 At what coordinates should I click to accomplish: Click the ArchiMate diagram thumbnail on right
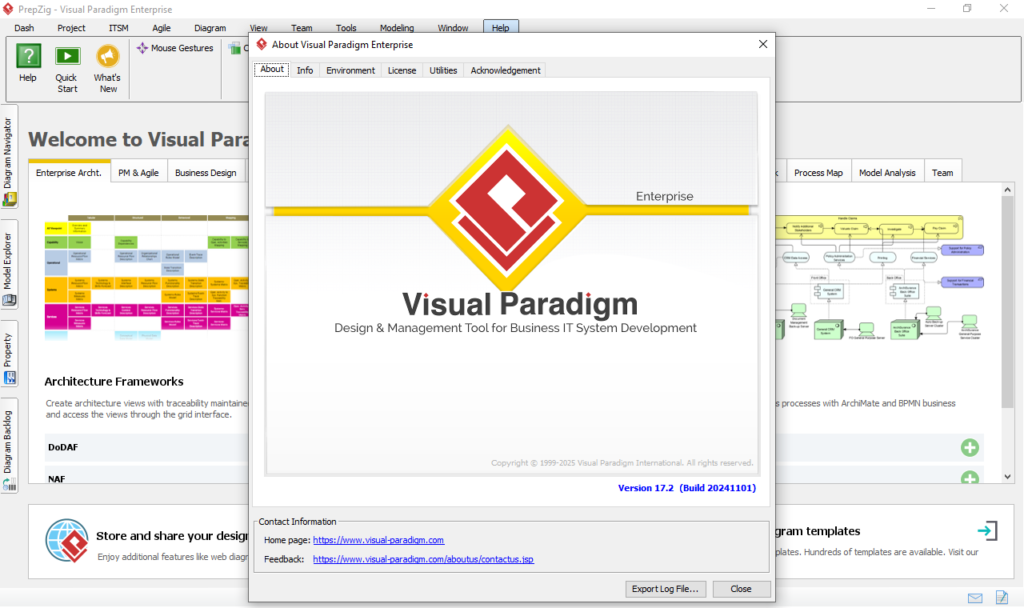click(x=880, y=278)
